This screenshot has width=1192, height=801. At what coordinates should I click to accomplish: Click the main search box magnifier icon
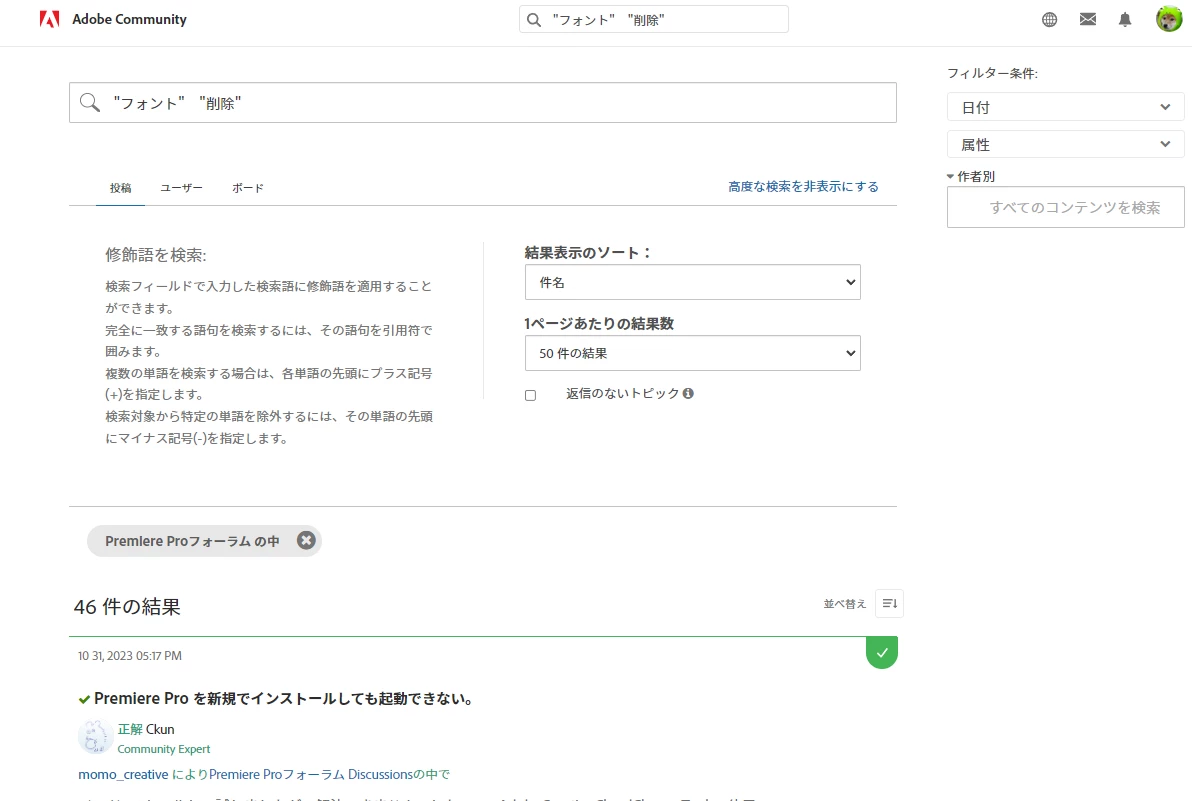[90, 103]
